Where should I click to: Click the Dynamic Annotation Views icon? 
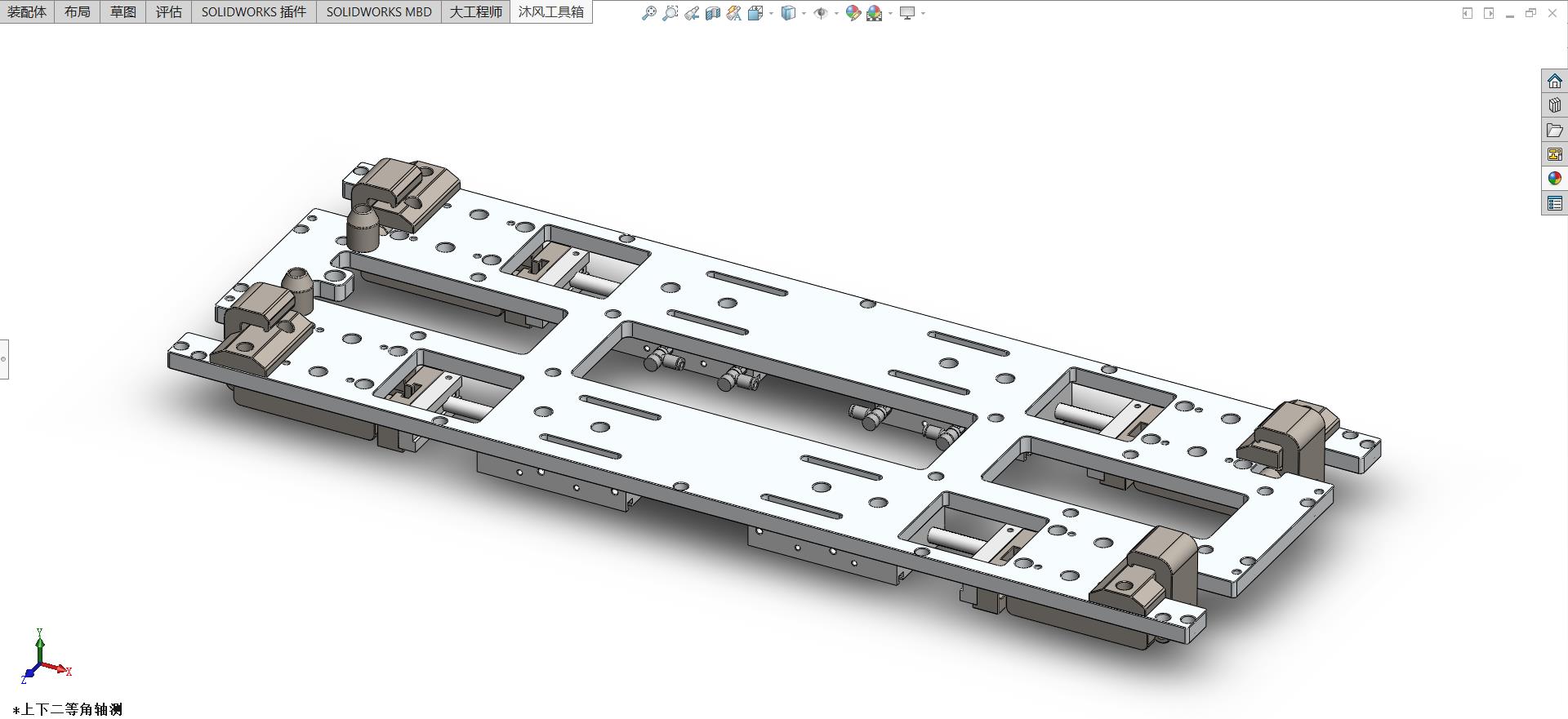tap(734, 13)
